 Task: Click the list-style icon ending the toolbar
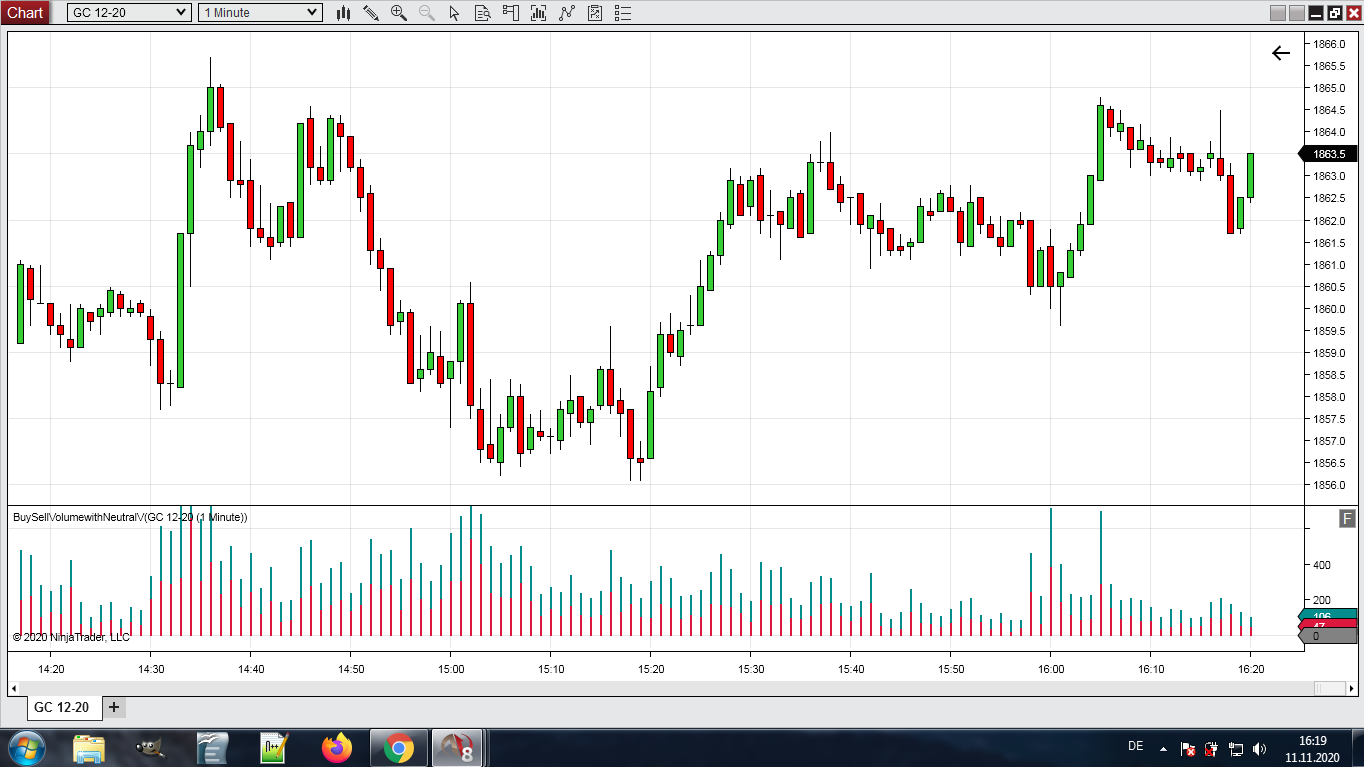click(x=623, y=13)
